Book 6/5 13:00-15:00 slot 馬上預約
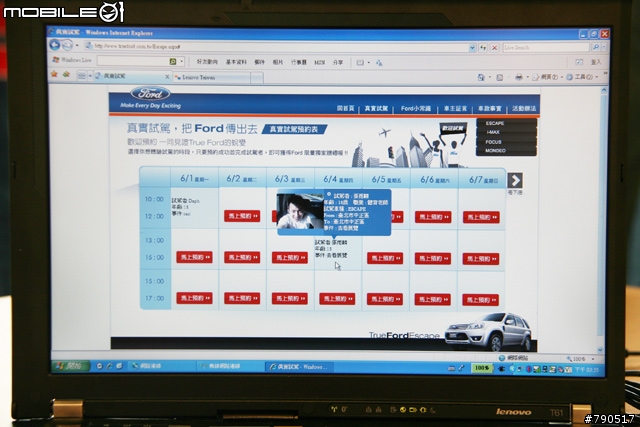 pyautogui.click(x=385, y=258)
